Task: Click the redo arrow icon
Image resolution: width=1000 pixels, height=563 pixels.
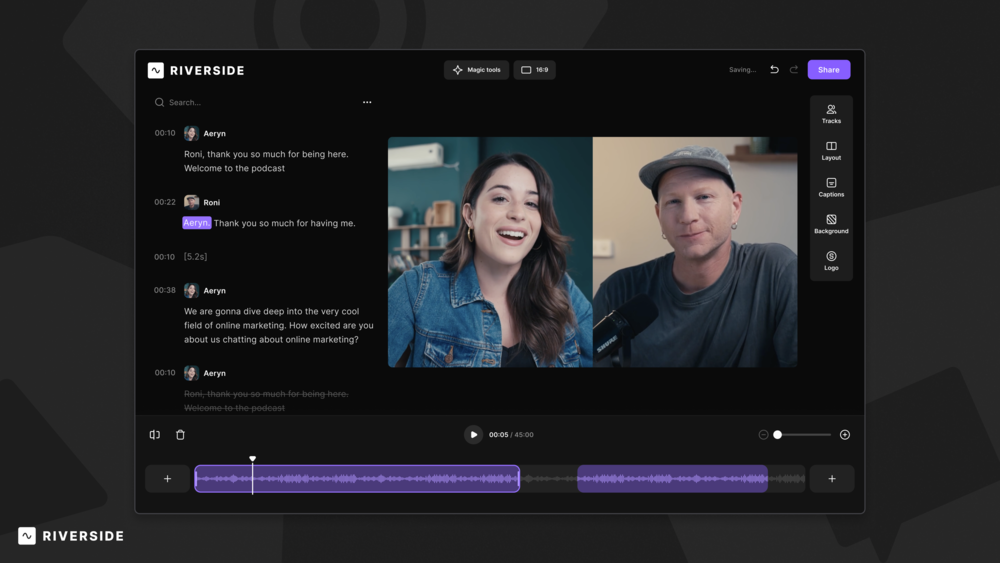Action: coord(794,70)
